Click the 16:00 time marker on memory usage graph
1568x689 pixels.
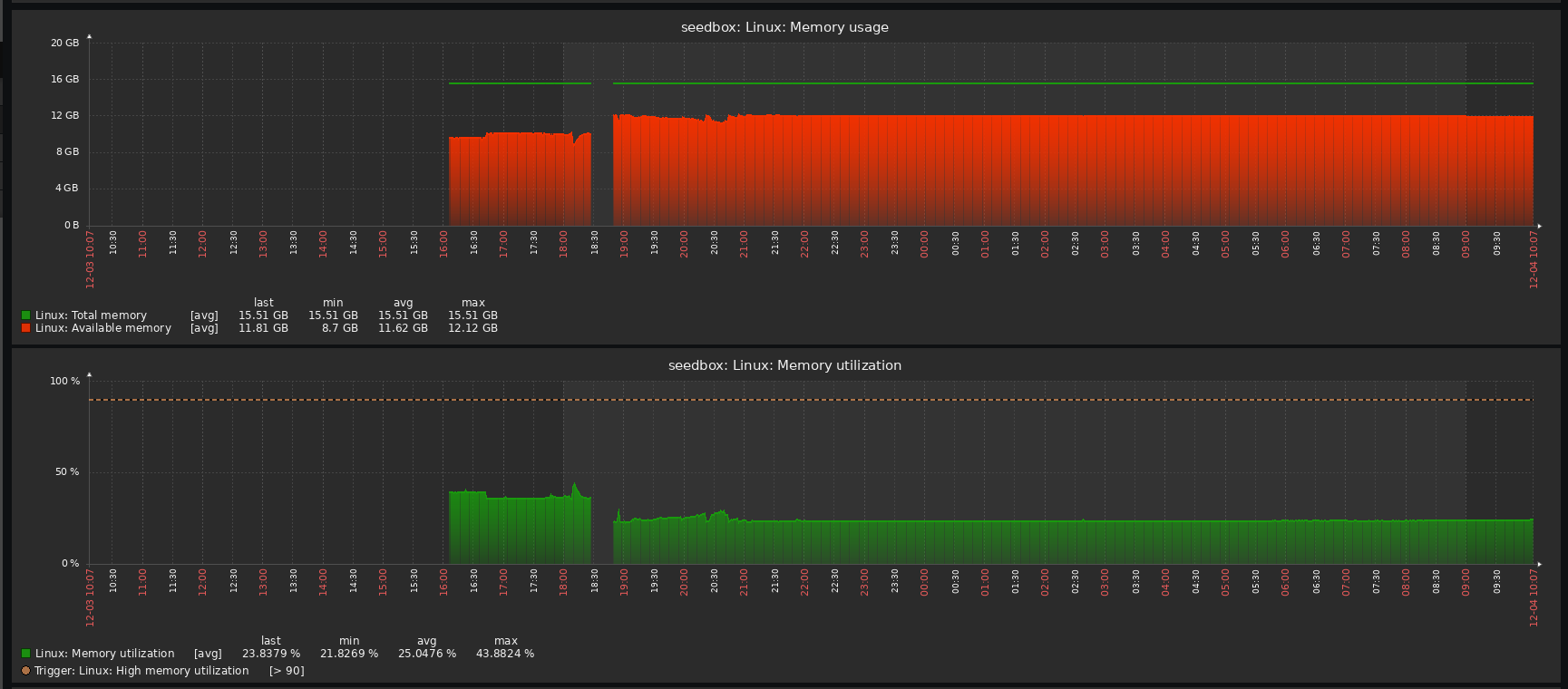pyautogui.click(x=443, y=244)
